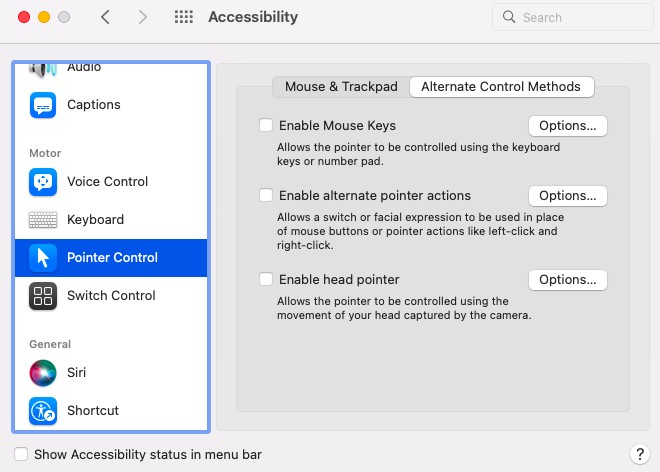Tick Enable alternate pointer actions
660x472 pixels.
266,195
